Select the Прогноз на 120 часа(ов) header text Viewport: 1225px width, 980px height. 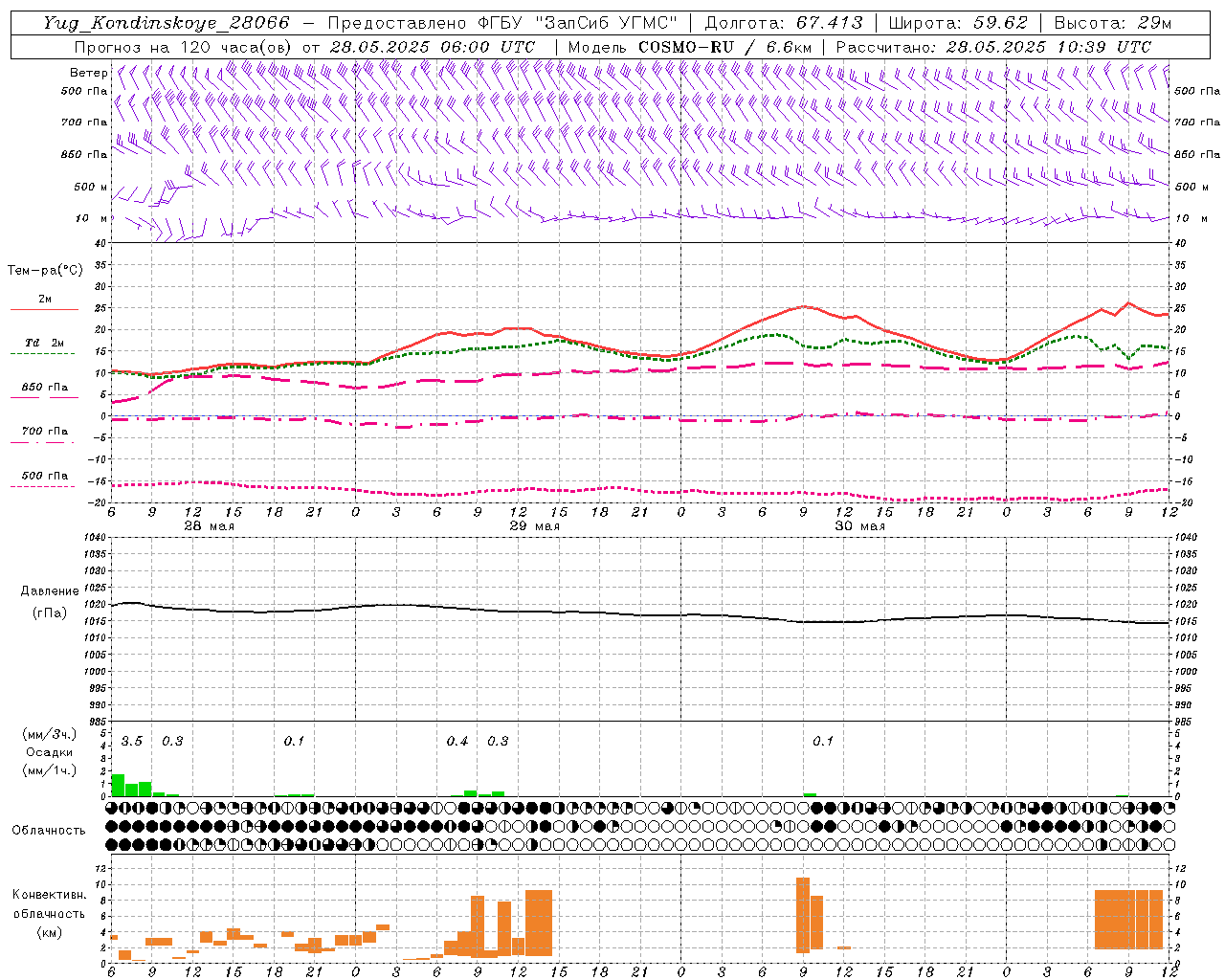(x=184, y=47)
